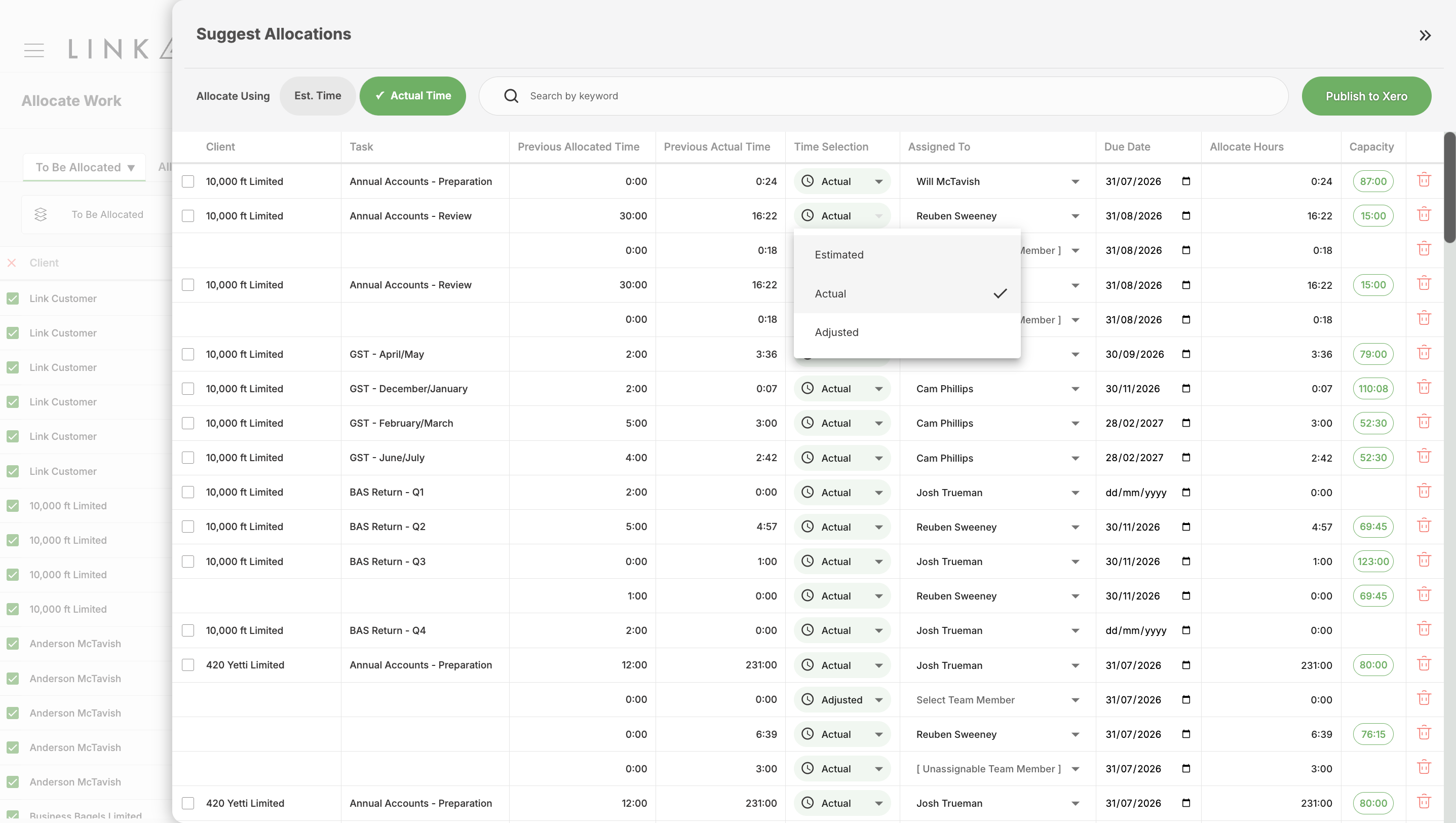Viewport: 1456px width, 823px height.
Task: Tick checkbox for GST - April/May row
Action: pos(188,354)
